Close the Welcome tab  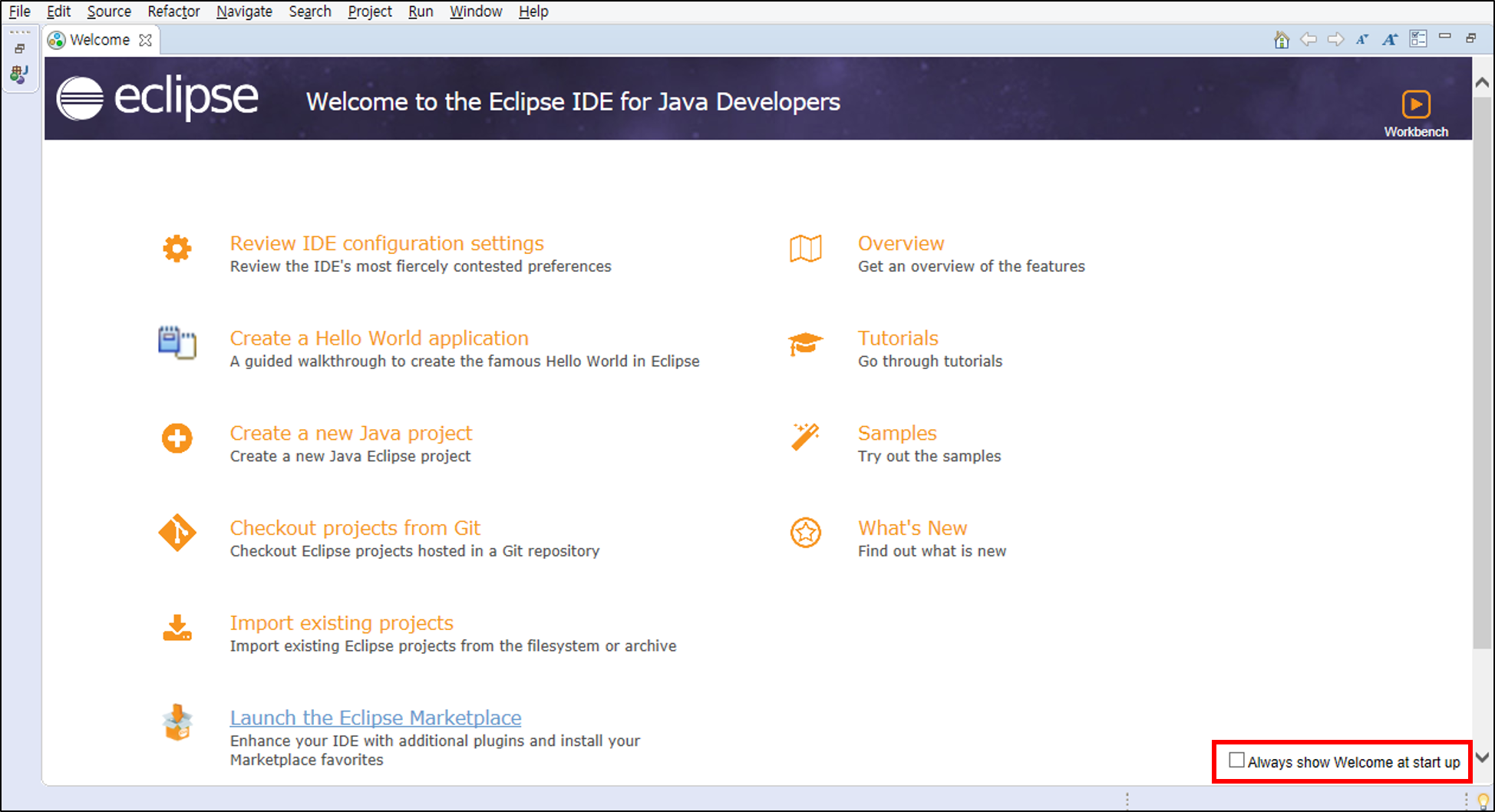click(145, 40)
